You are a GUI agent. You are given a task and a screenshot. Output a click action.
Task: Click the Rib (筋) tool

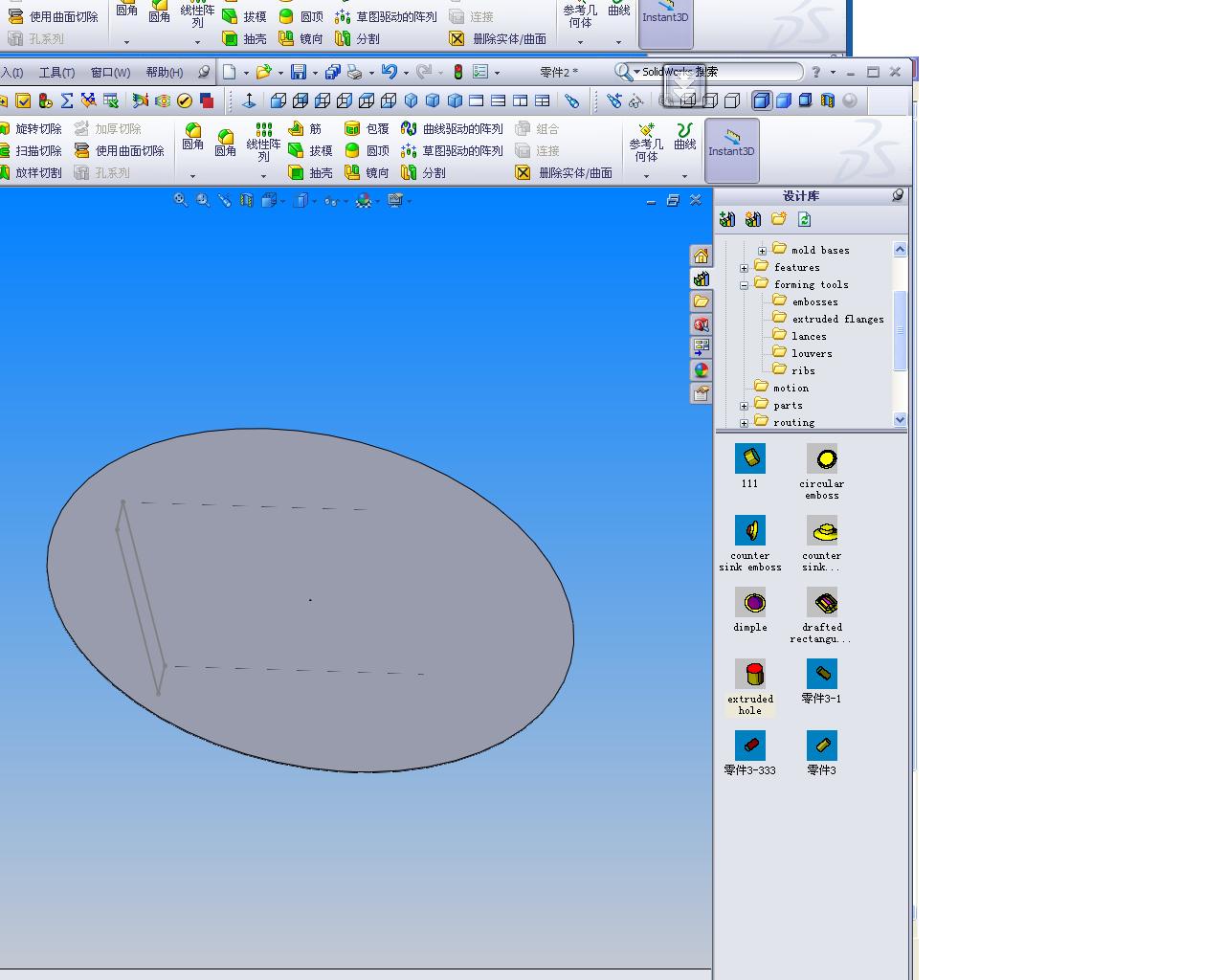305,128
